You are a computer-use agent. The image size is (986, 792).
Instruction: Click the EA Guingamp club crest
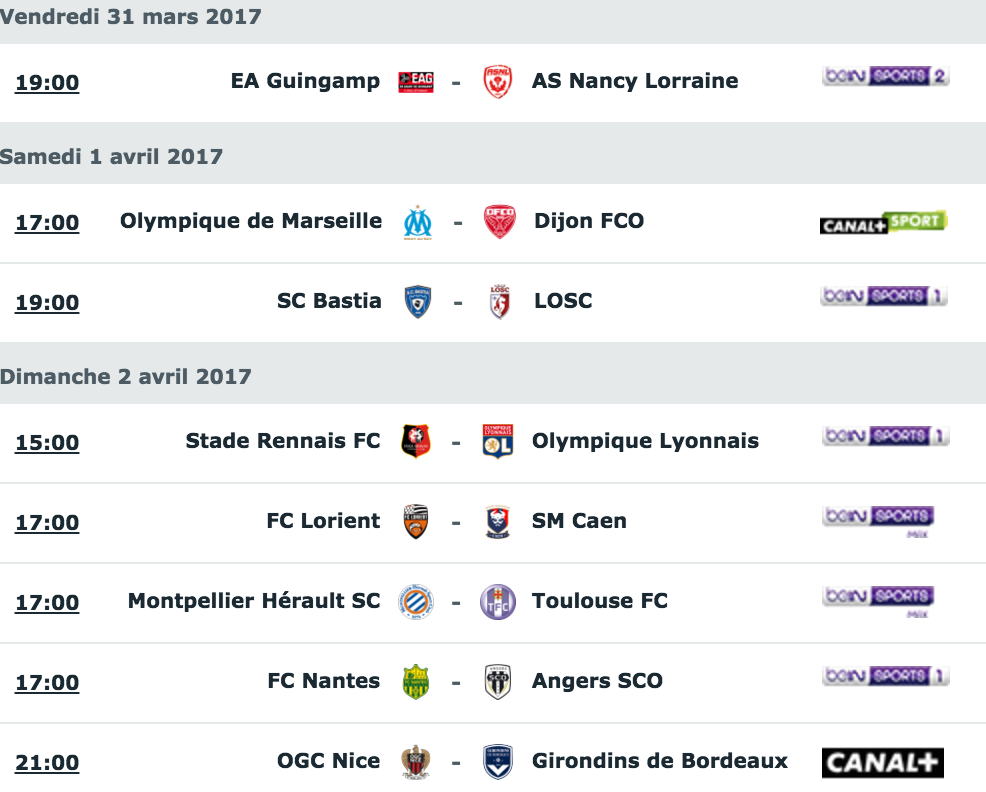pos(416,82)
